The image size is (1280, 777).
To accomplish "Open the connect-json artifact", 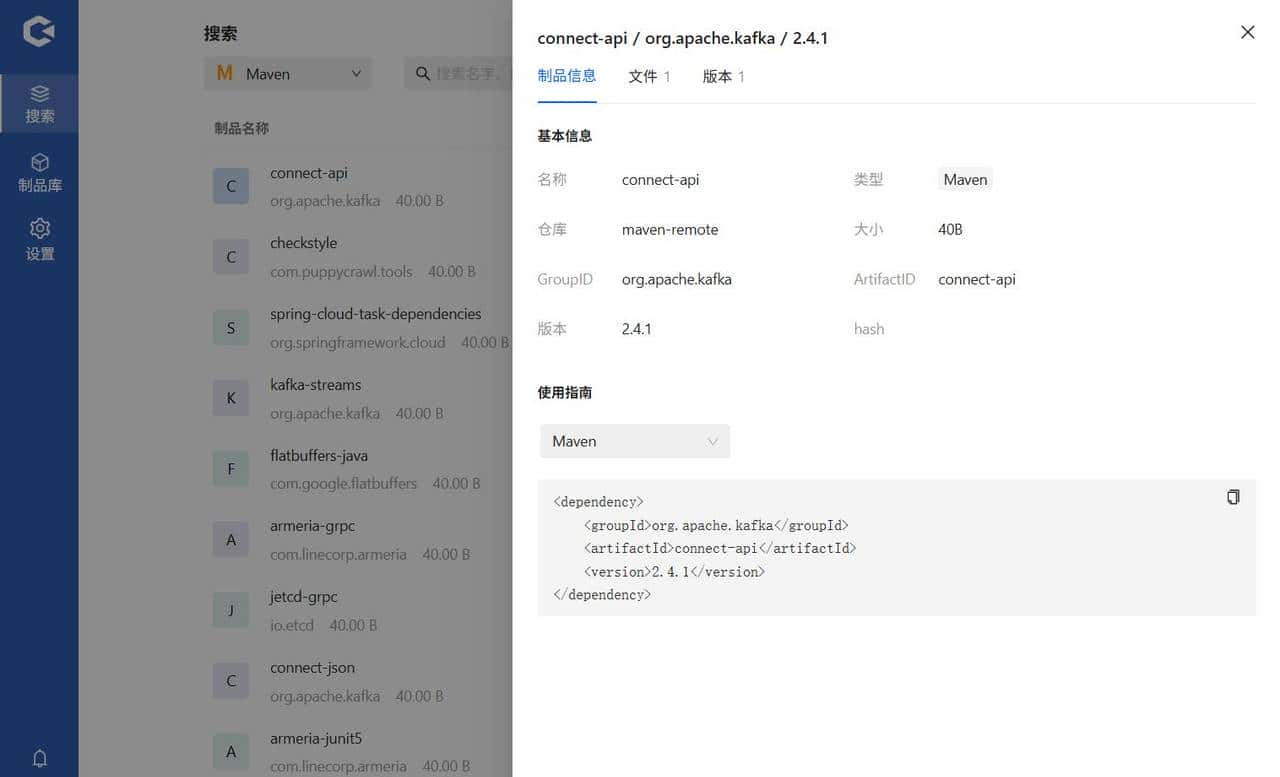I will (313, 668).
